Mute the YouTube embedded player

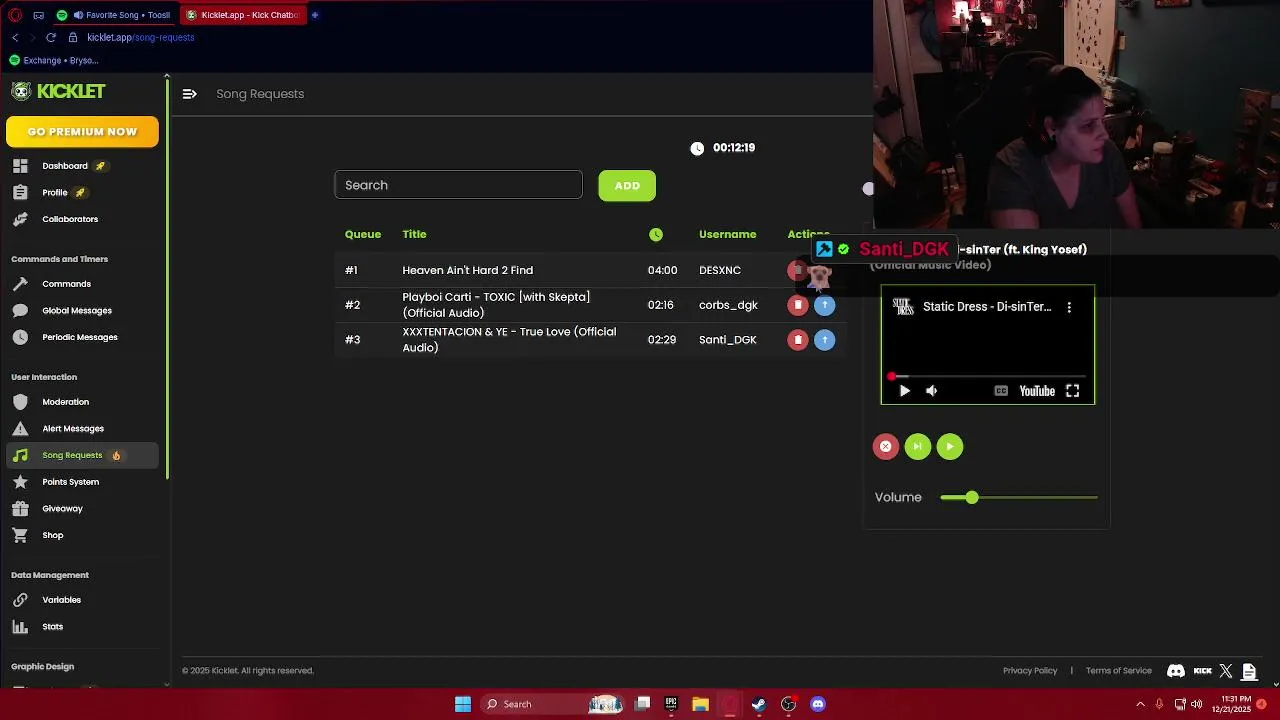coord(932,391)
